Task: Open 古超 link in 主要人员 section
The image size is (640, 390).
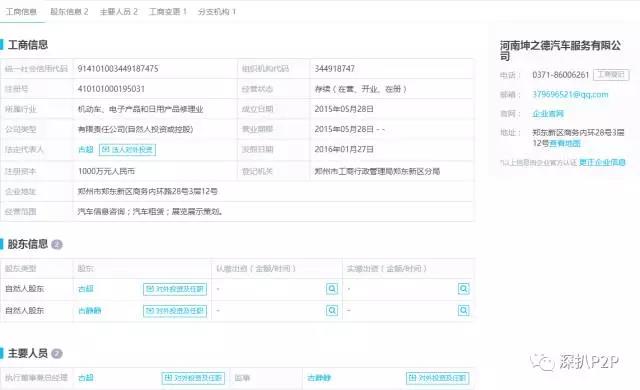Action: point(86,378)
